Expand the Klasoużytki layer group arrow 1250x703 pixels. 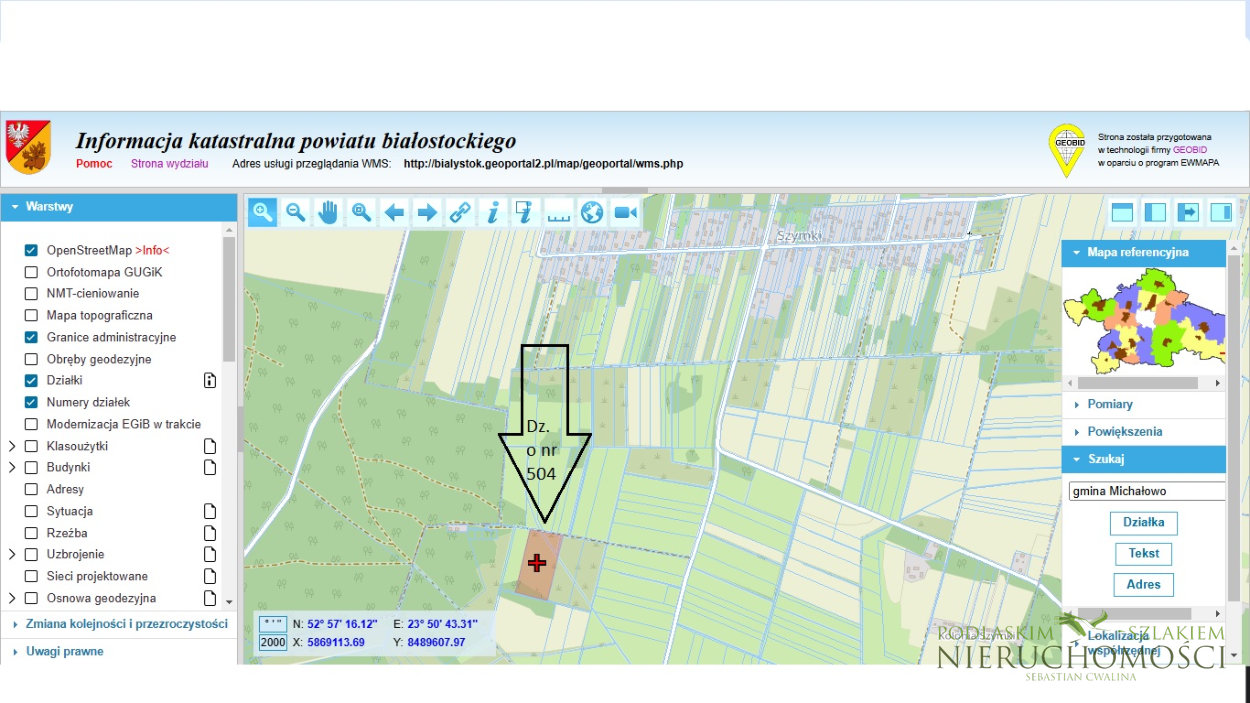[x=12, y=446]
